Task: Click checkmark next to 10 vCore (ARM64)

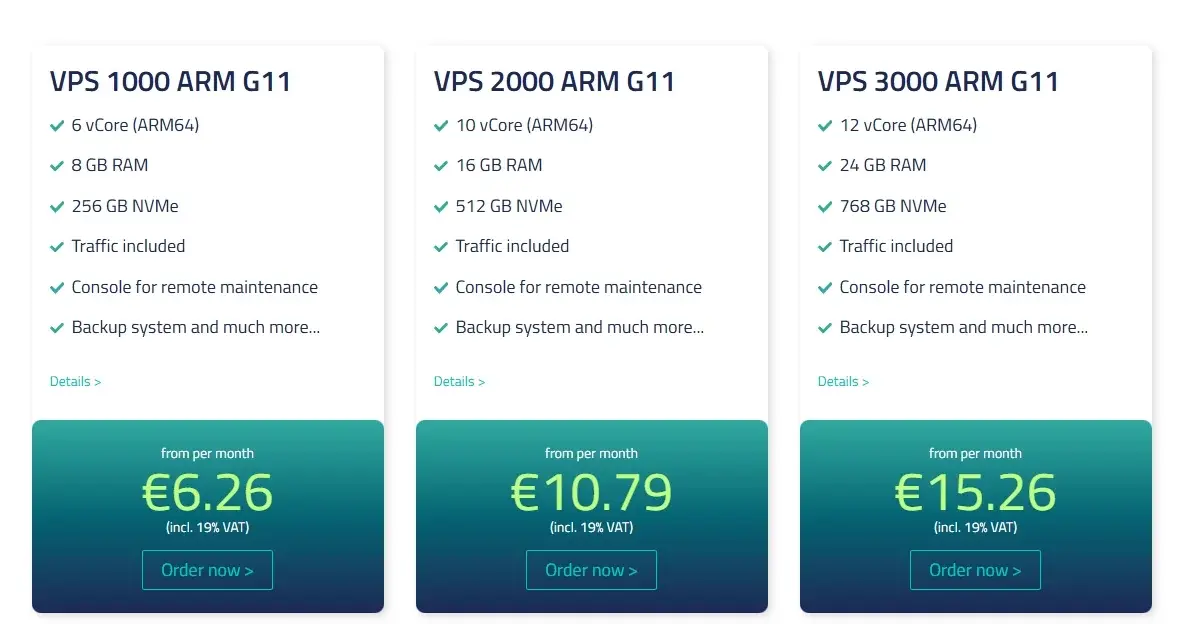Action: [x=441, y=125]
